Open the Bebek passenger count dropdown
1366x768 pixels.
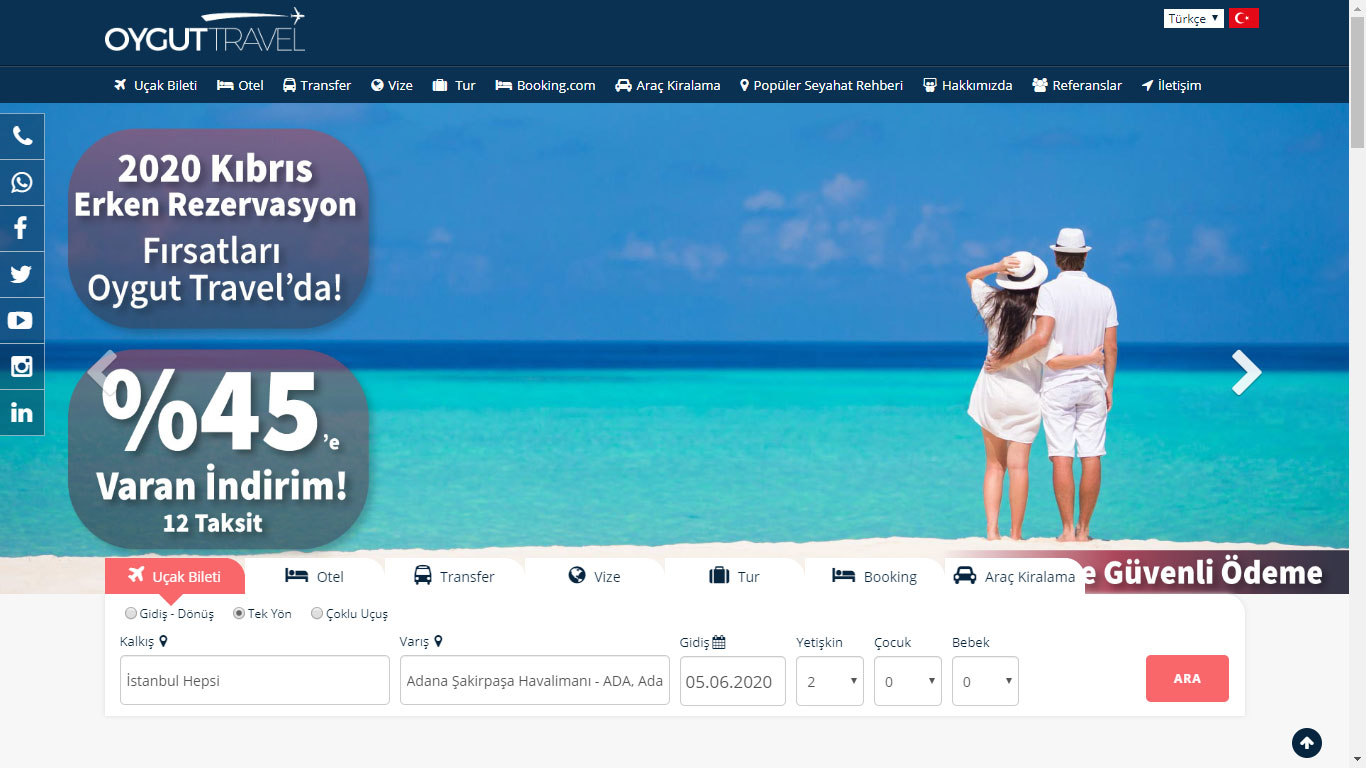pos(986,681)
